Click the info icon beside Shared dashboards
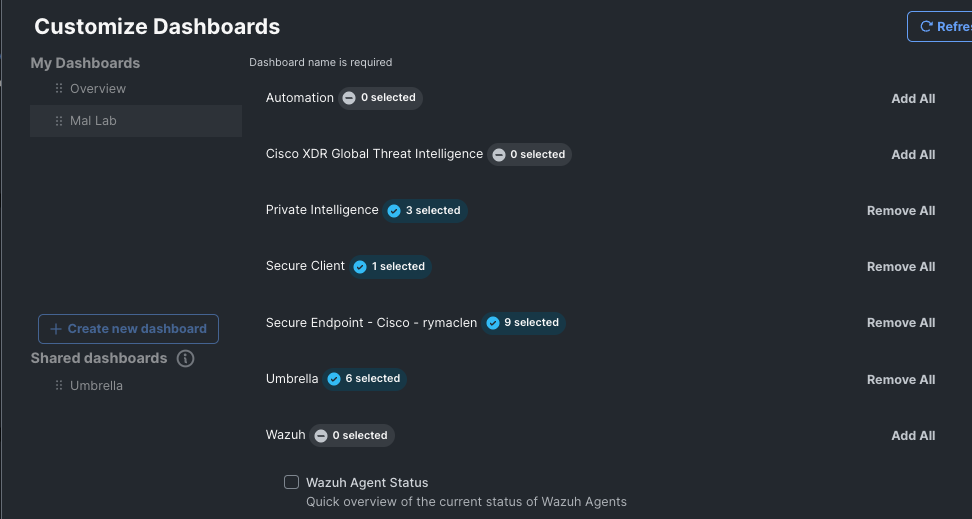Viewport: 972px width, 519px height. tap(185, 358)
